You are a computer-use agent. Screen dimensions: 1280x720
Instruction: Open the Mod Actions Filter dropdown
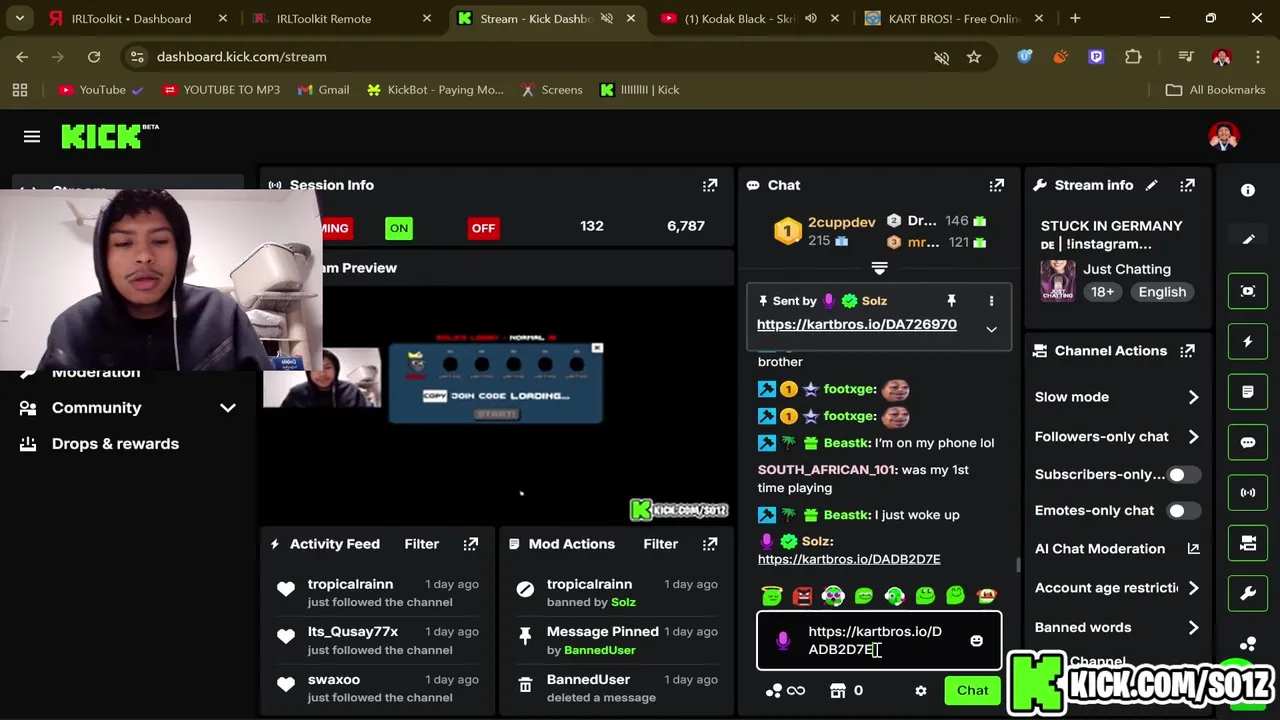[661, 544]
